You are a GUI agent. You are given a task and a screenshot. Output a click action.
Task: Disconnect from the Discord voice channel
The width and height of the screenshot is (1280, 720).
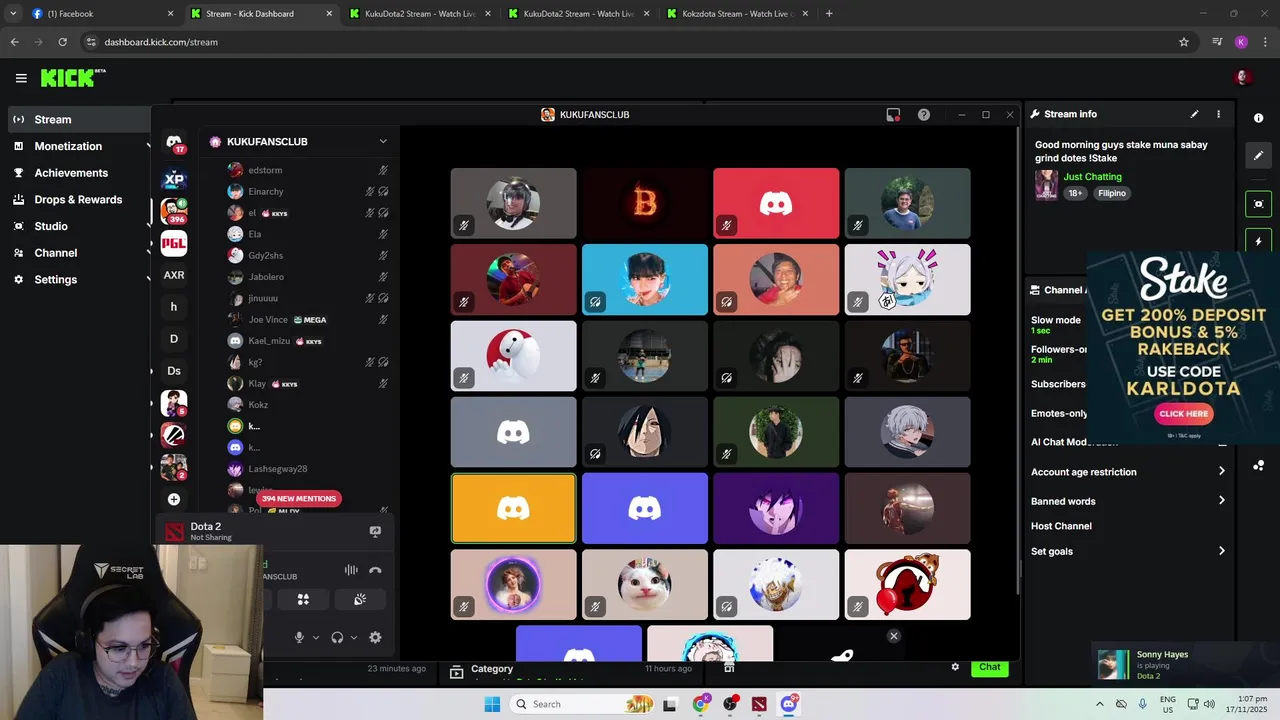pyautogui.click(x=375, y=570)
